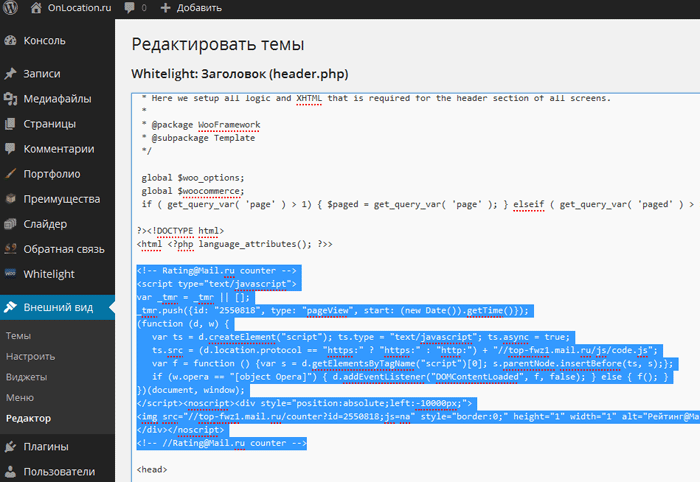Go to Настроить submenu
The image size is (700, 482).
[x=30, y=356]
